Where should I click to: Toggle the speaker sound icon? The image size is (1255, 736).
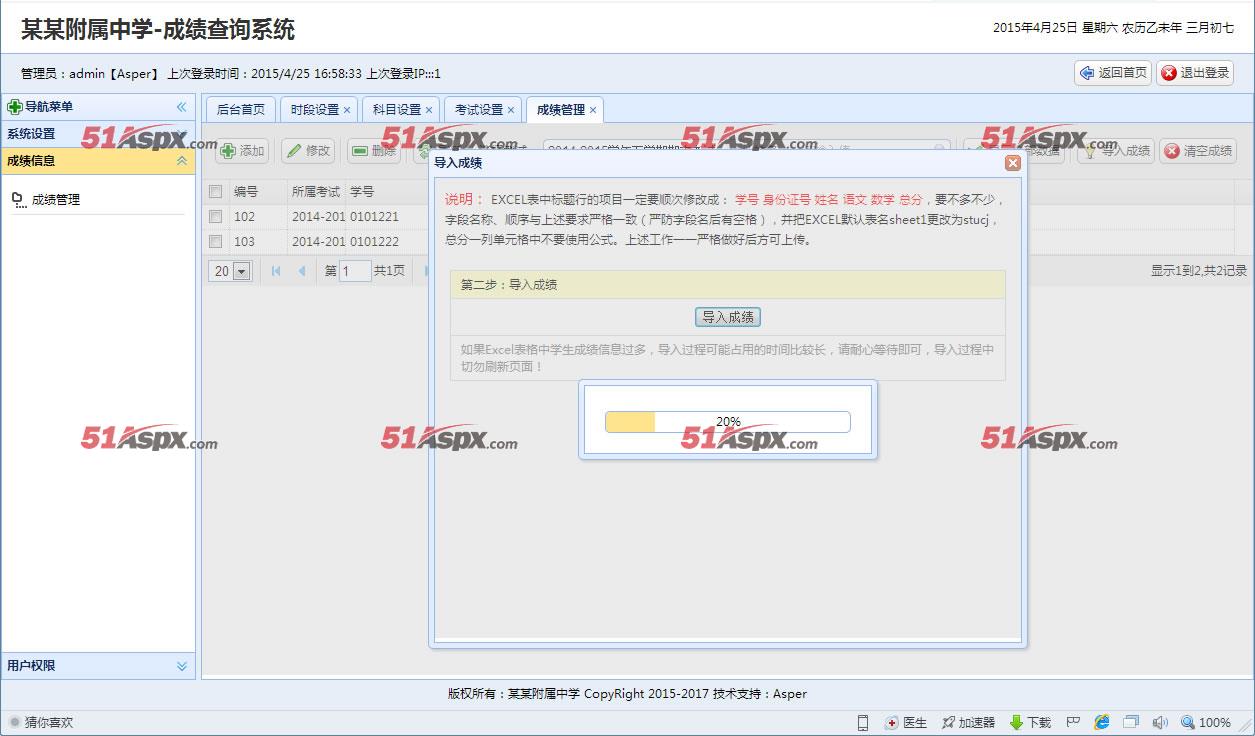click(x=1160, y=722)
